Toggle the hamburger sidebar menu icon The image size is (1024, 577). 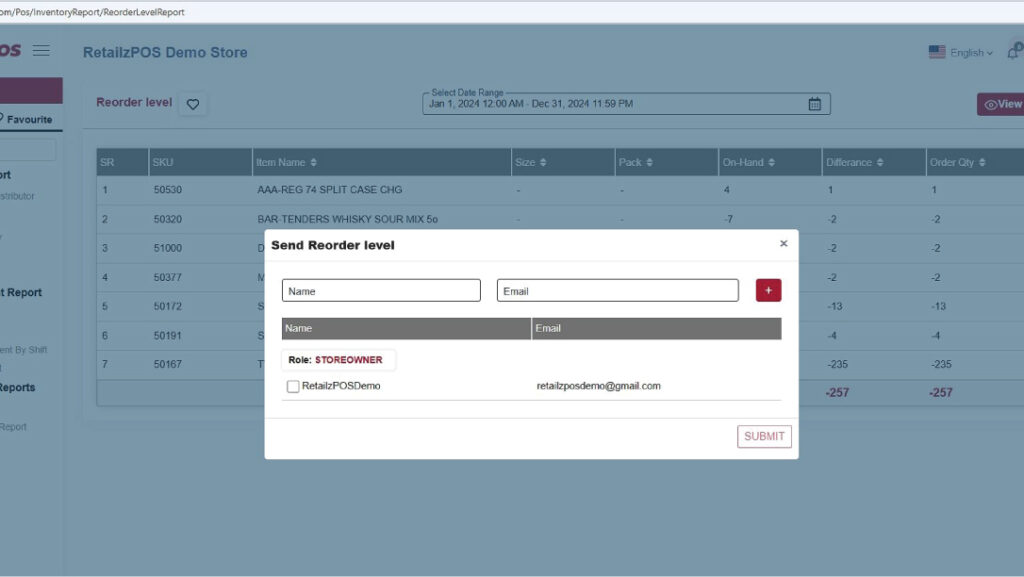pyautogui.click(x=41, y=51)
